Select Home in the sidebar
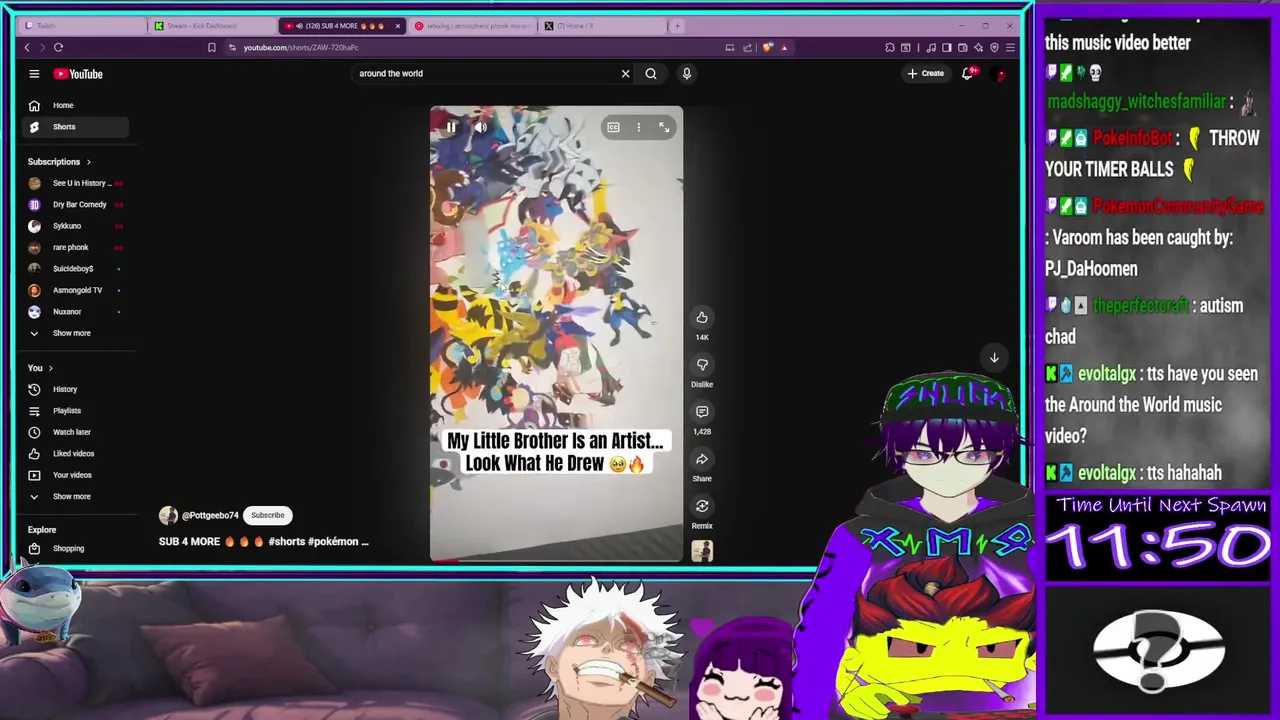 75,105
